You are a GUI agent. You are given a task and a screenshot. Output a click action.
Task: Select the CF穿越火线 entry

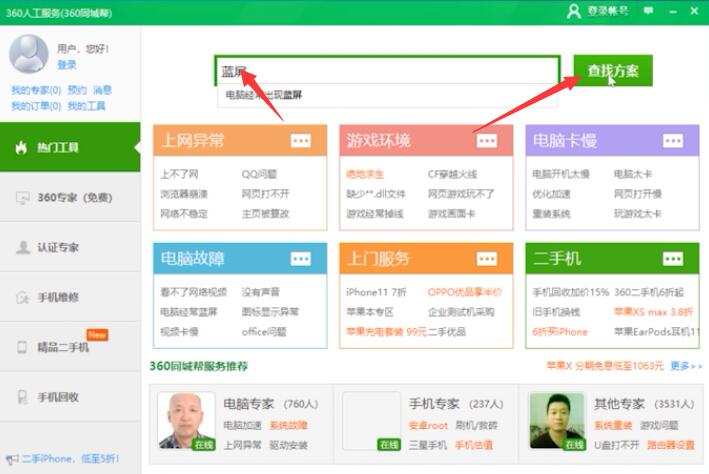coord(453,174)
